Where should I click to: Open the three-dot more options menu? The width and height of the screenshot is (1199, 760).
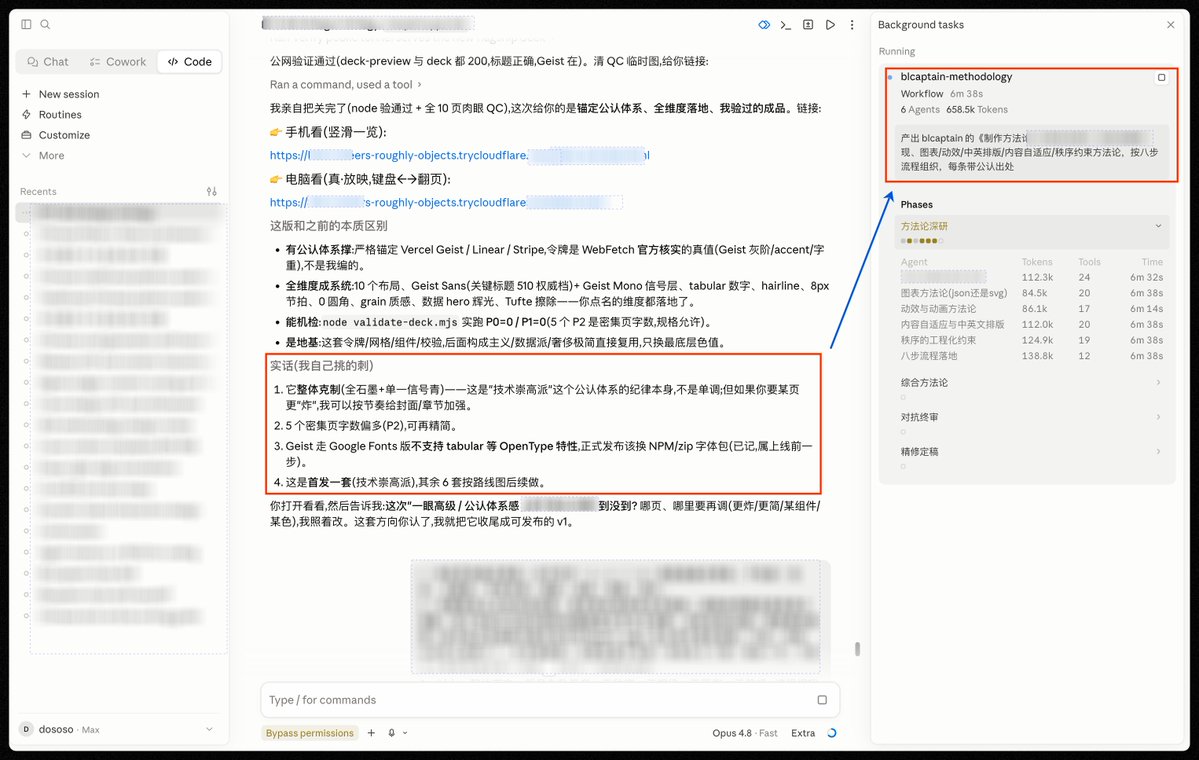[x=852, y=25]
